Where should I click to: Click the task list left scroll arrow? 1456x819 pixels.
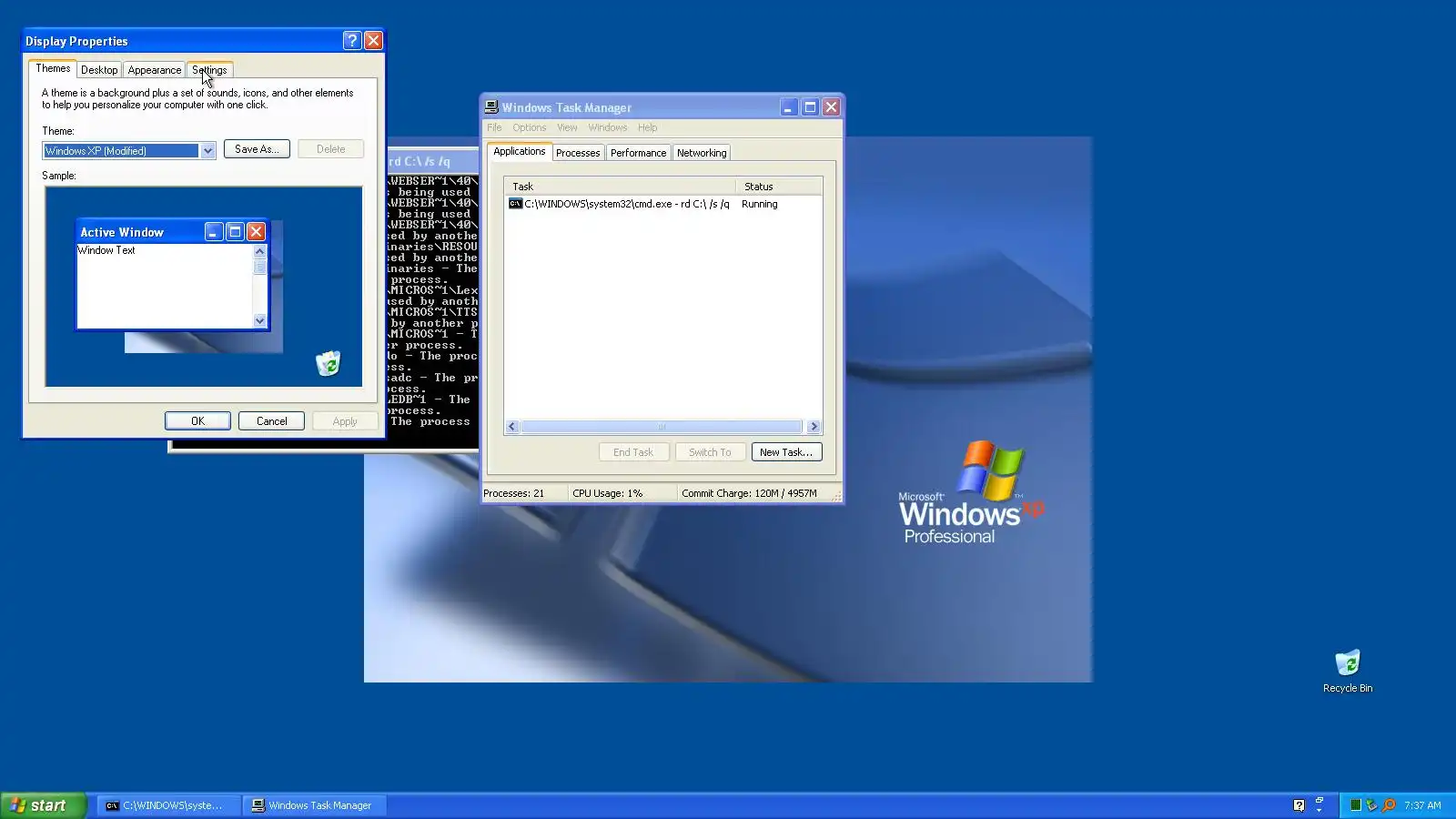click(x=512, y=427)
